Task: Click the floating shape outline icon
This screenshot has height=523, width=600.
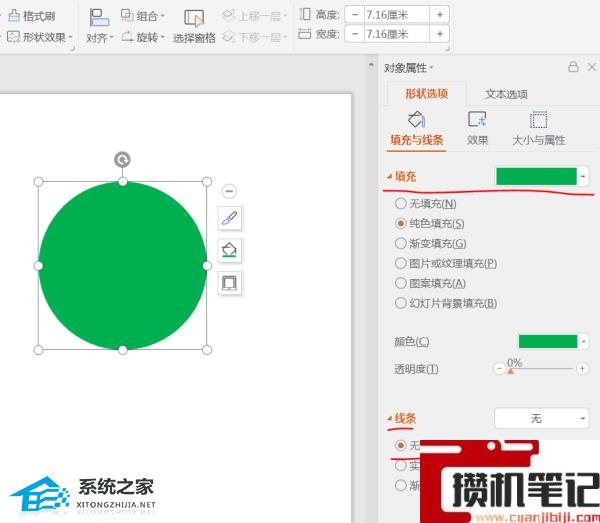Action: pyautogui.click(x=229, y=283)
